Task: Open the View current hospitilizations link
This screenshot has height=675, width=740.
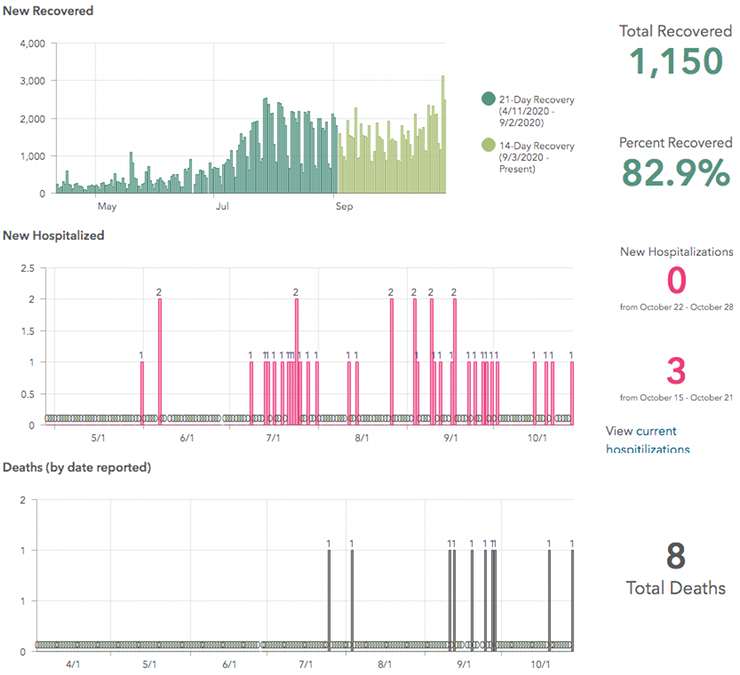Action: tap(647, 440)
